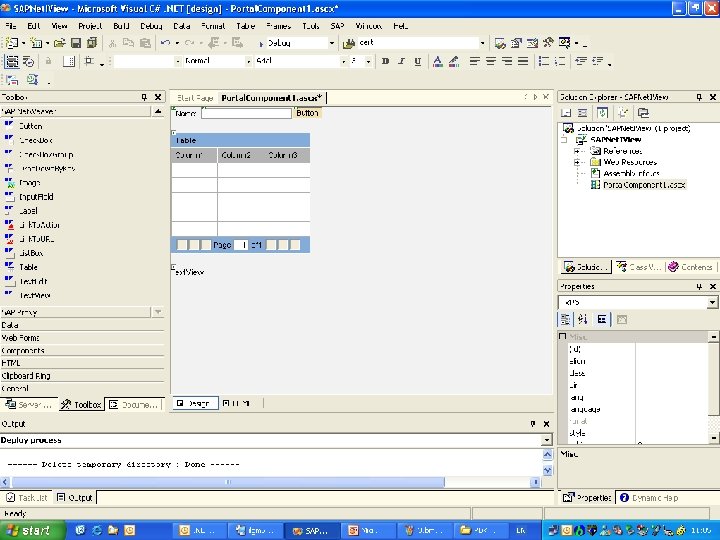
Task: Click the Undo icon
Action: pos(165,43)
